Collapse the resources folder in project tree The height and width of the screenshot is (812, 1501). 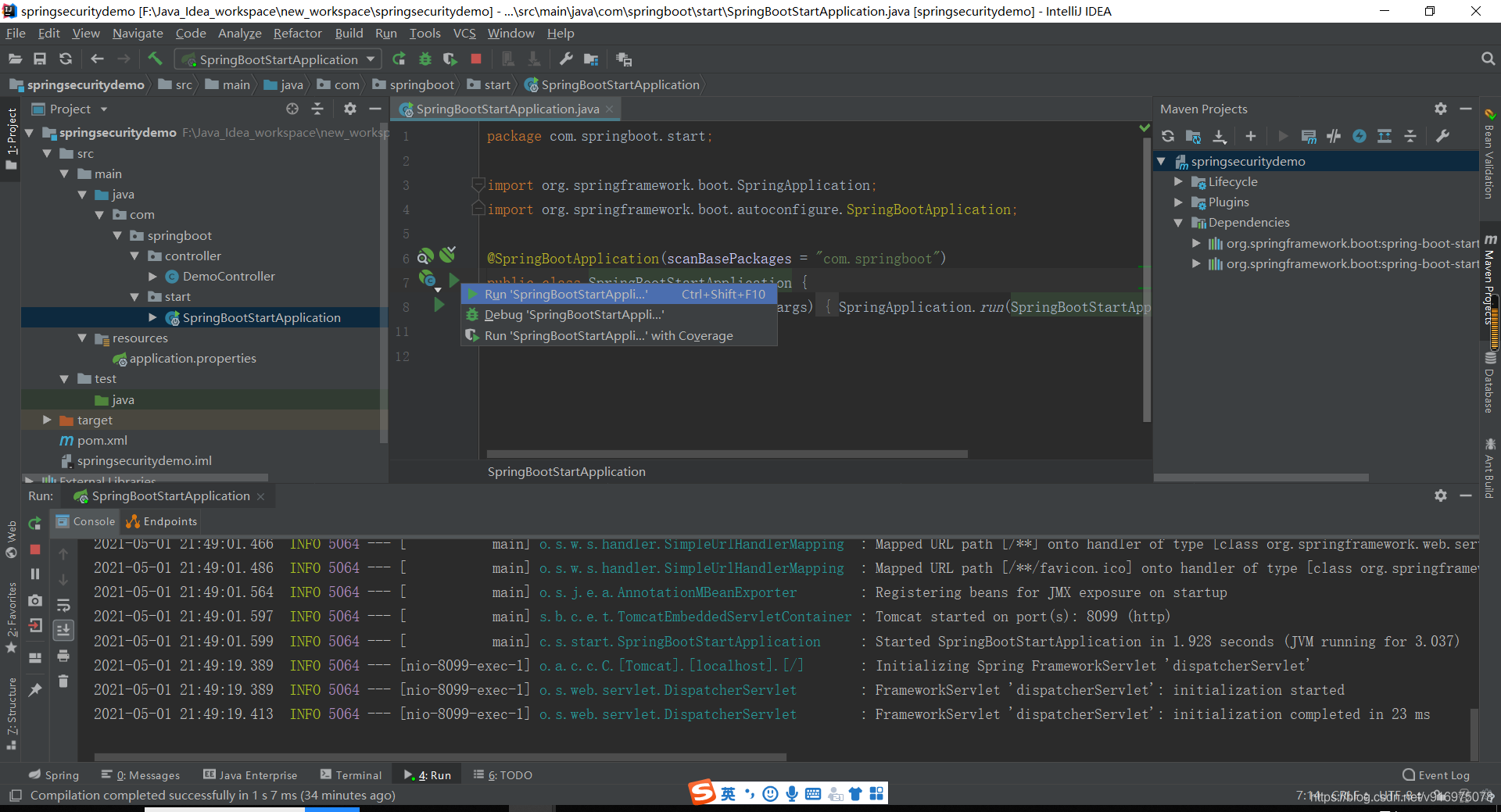(82, 338)
